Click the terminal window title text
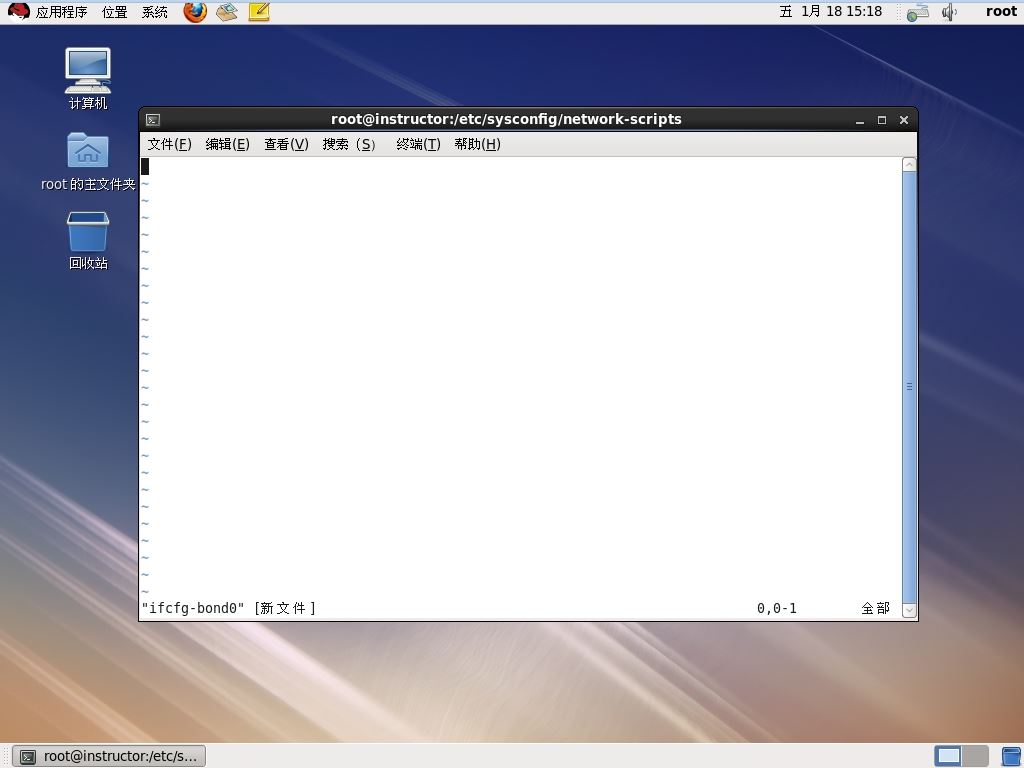 click(x=506, y=120)
